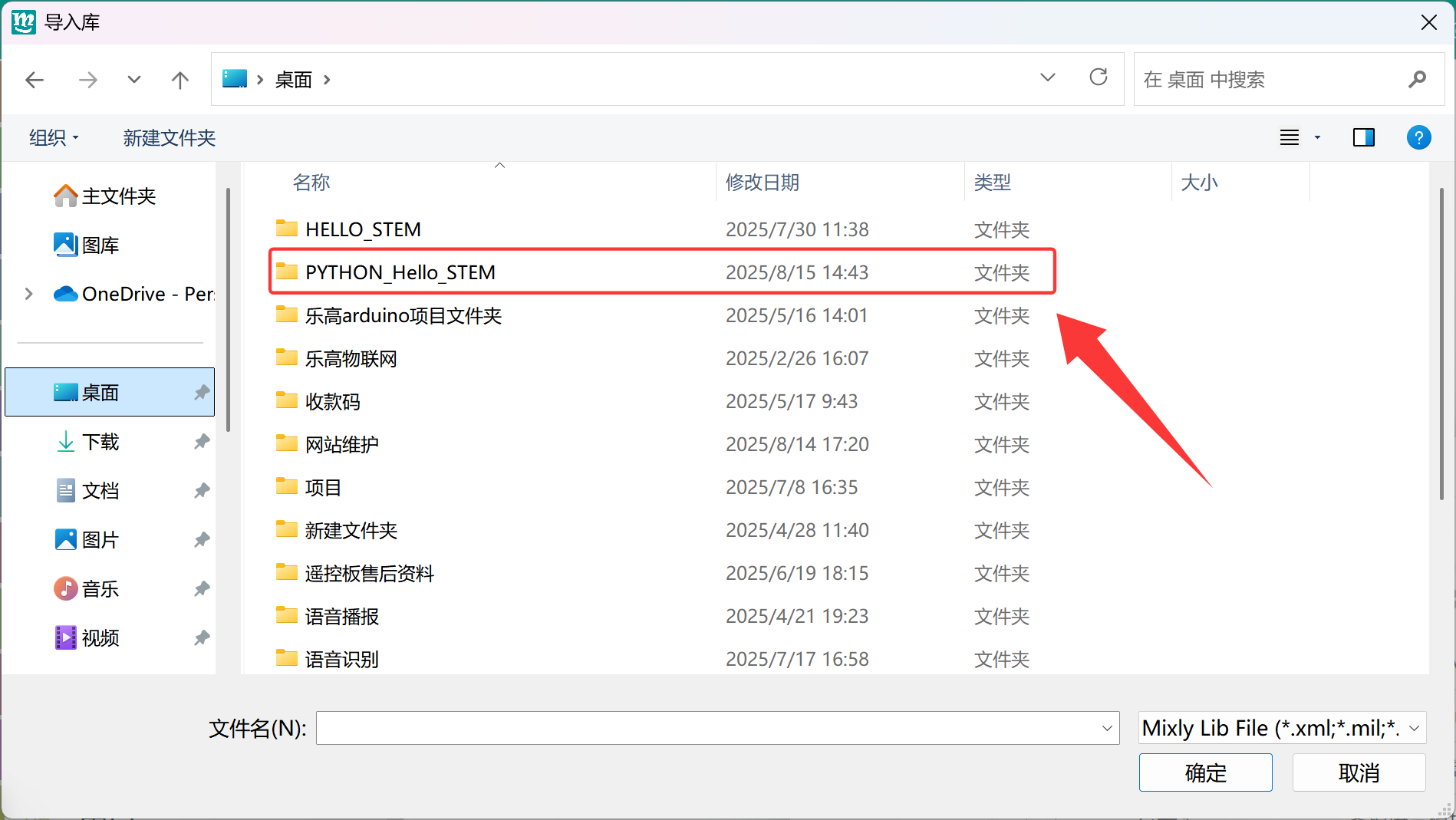The width and height of the screenshot is (1456, 820).
Task: Open the 组织 menu
Action: [54, 138]
